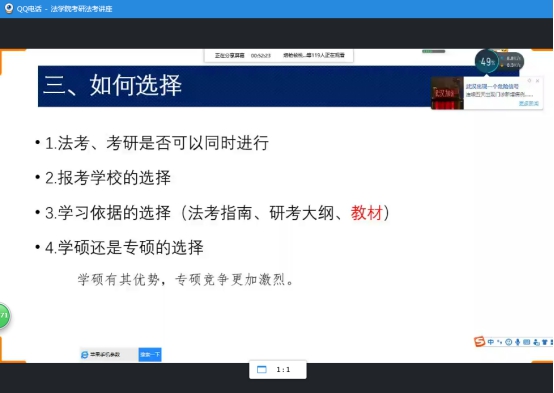554x393 pixels.
Task: Click the green signal level bar
Action: click(433, 52)
